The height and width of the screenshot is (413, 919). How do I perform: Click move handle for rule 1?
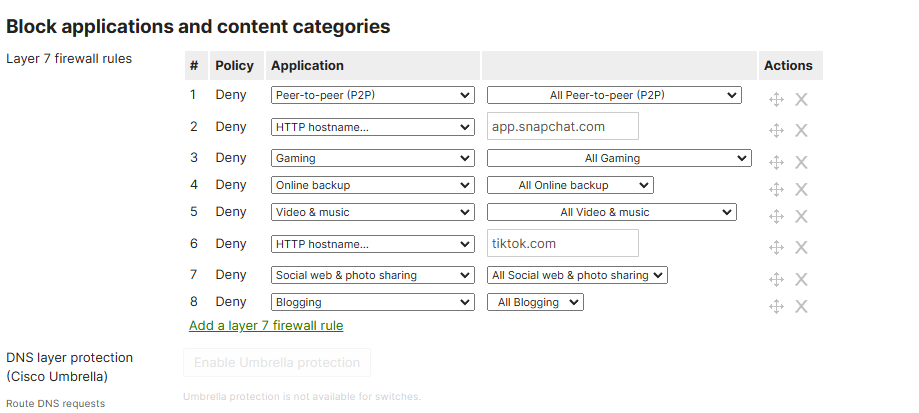[x=776, y=99]
